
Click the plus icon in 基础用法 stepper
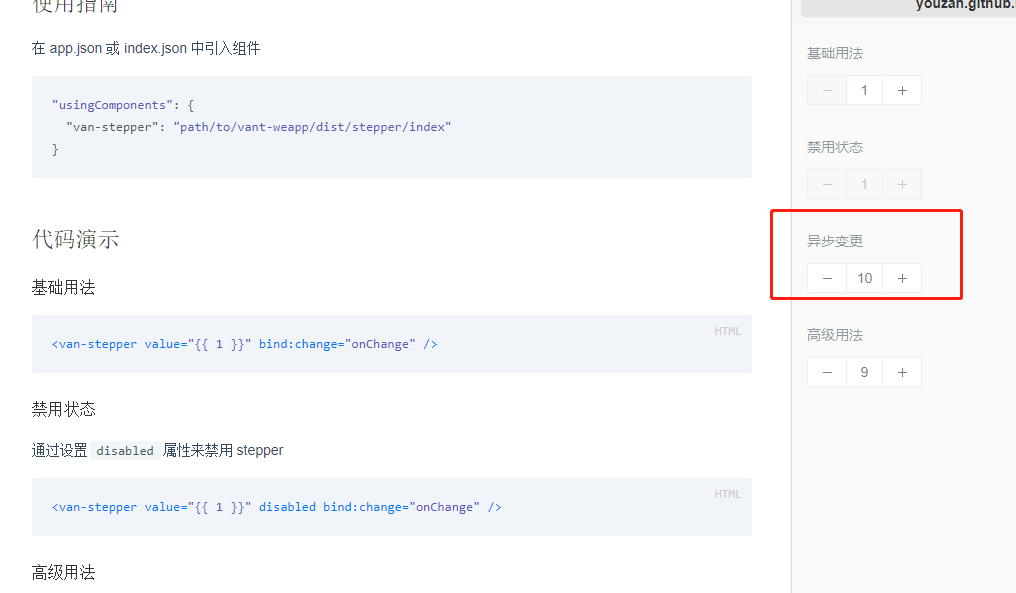pos(902,90)
